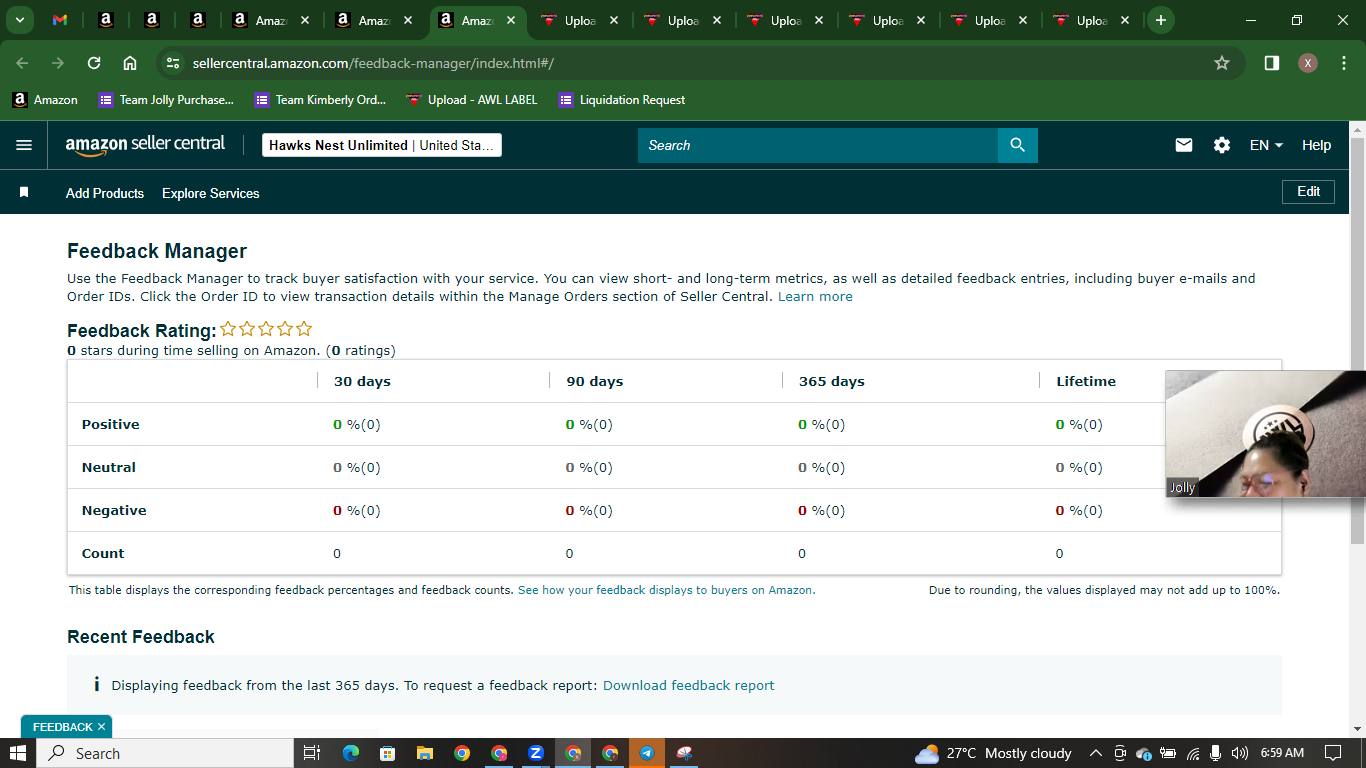Image resolution: width=1366 pixels, height=768 pixels.
Task: Click the 'Positive' row label
Action: 111,424
